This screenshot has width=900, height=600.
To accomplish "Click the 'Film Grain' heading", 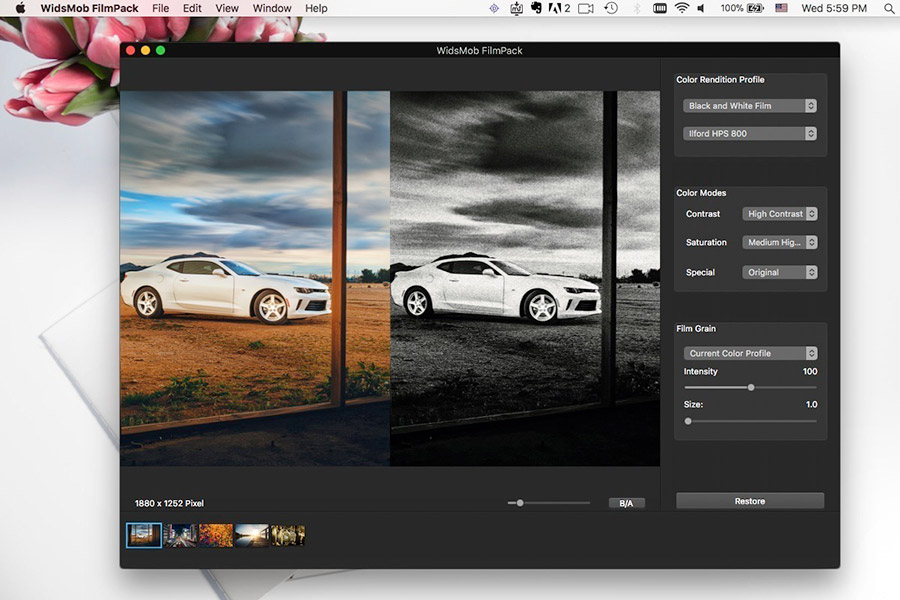I will [696, 328].
